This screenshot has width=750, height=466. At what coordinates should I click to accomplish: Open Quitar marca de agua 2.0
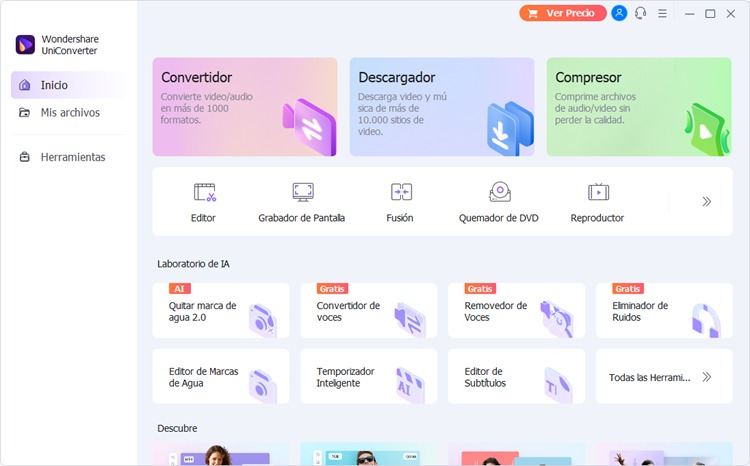(x=221, y=311)
